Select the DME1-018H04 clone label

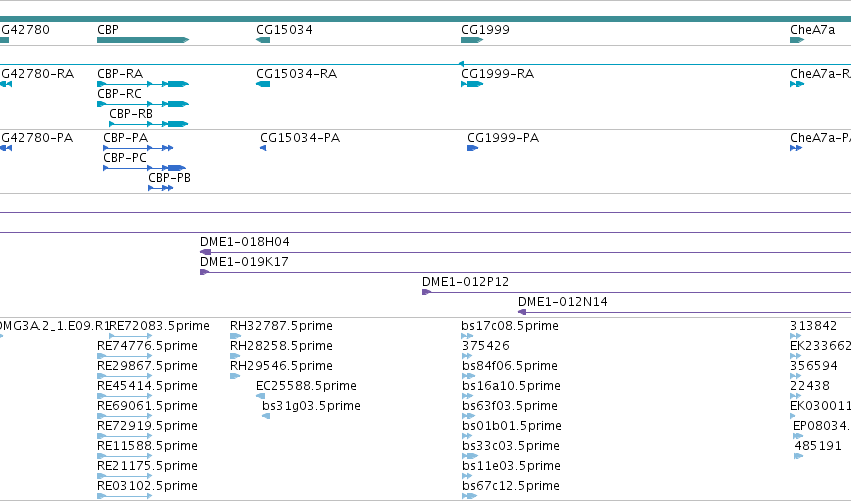245,242
